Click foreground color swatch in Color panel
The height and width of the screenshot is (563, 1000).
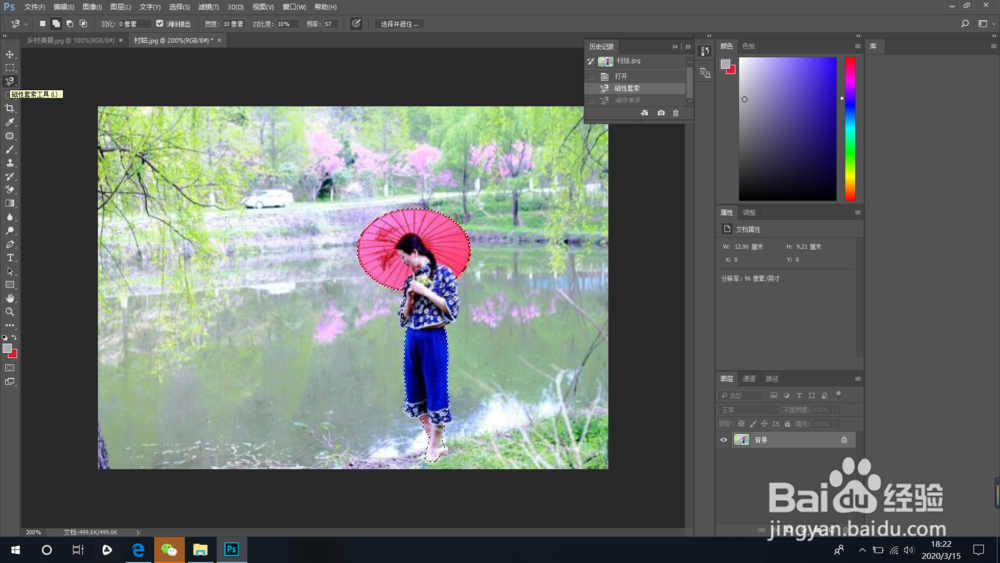click(725, 64)
